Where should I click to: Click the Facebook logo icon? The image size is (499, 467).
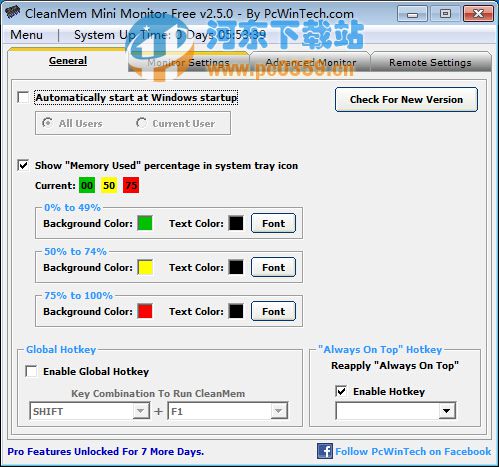click(324, 451)
